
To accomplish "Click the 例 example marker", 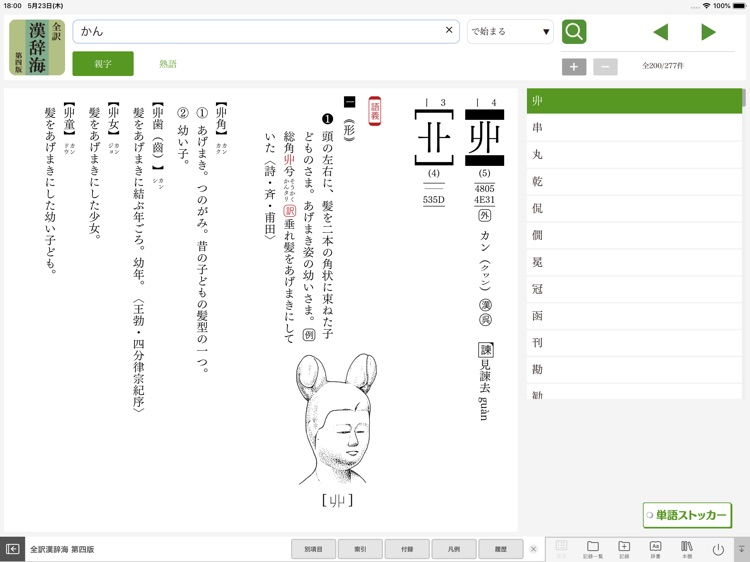I will [309, 335].
